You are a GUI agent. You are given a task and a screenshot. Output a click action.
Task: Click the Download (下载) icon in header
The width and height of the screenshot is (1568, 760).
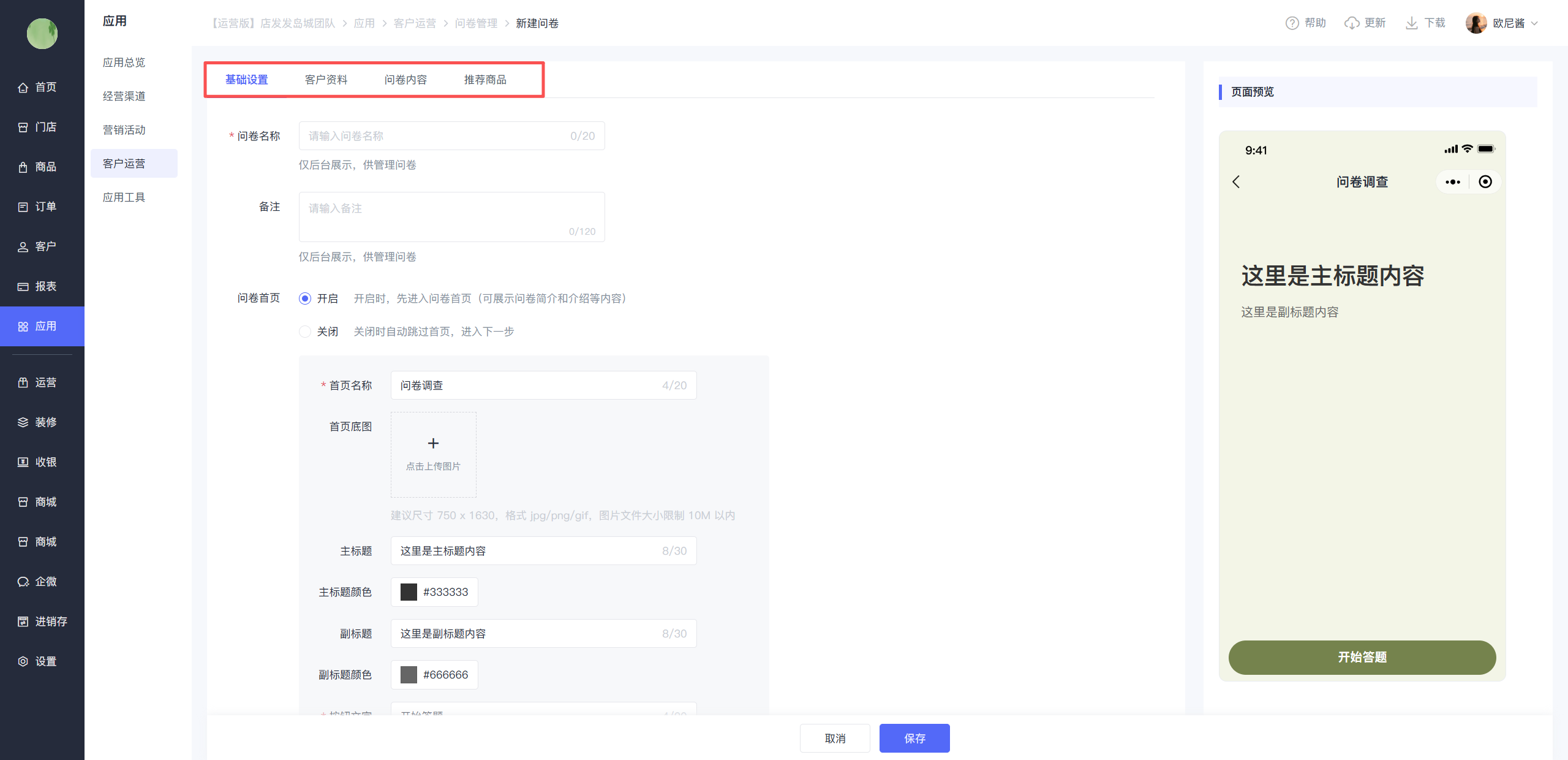point(1411,23)
